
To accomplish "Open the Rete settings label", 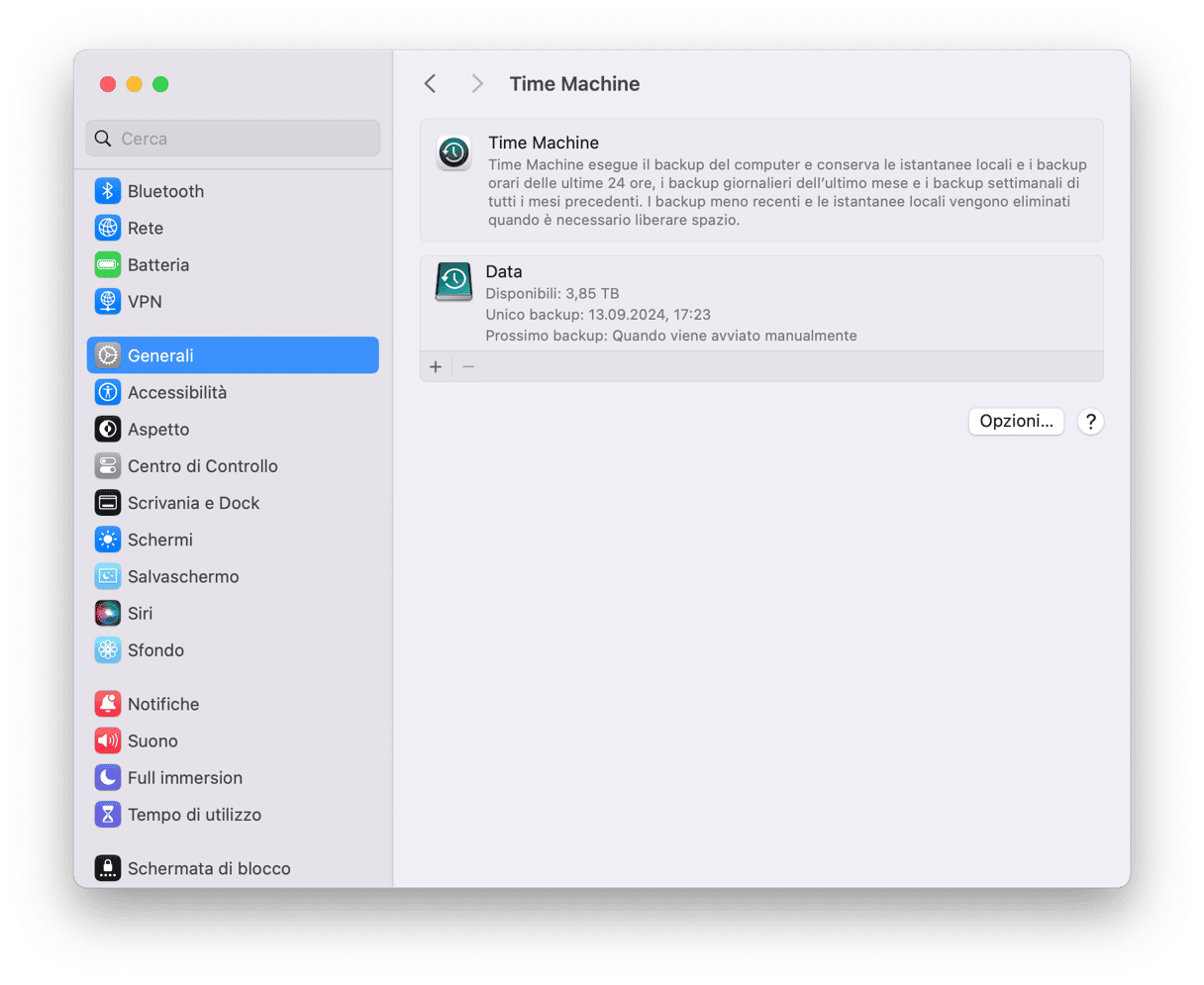I will [146, 228].
